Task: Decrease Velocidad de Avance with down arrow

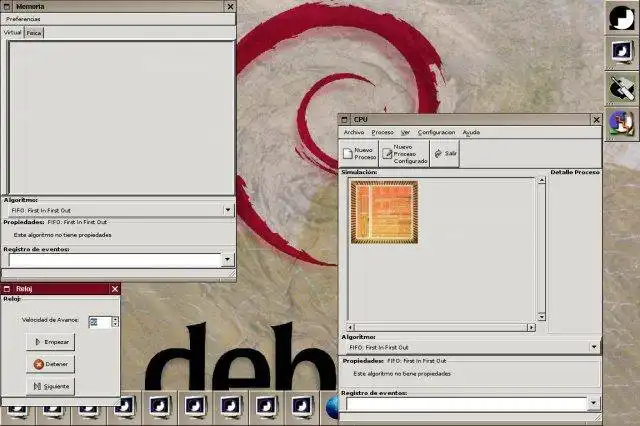Action: coord(115,325)
